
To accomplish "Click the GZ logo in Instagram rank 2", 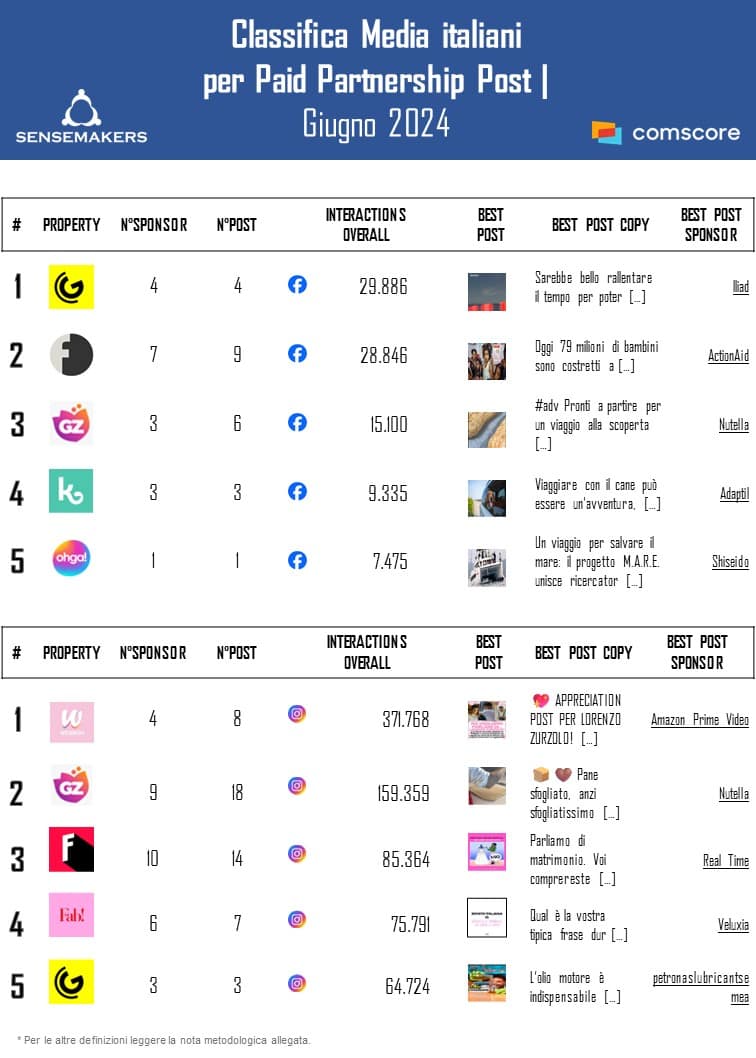I will (71, 785).
